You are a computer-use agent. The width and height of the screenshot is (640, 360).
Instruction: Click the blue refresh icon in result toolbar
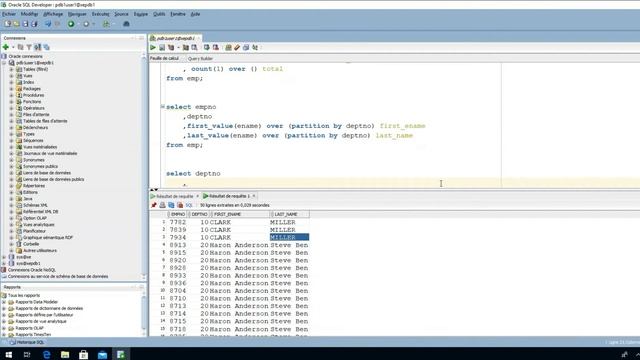(x=171, y=205)
